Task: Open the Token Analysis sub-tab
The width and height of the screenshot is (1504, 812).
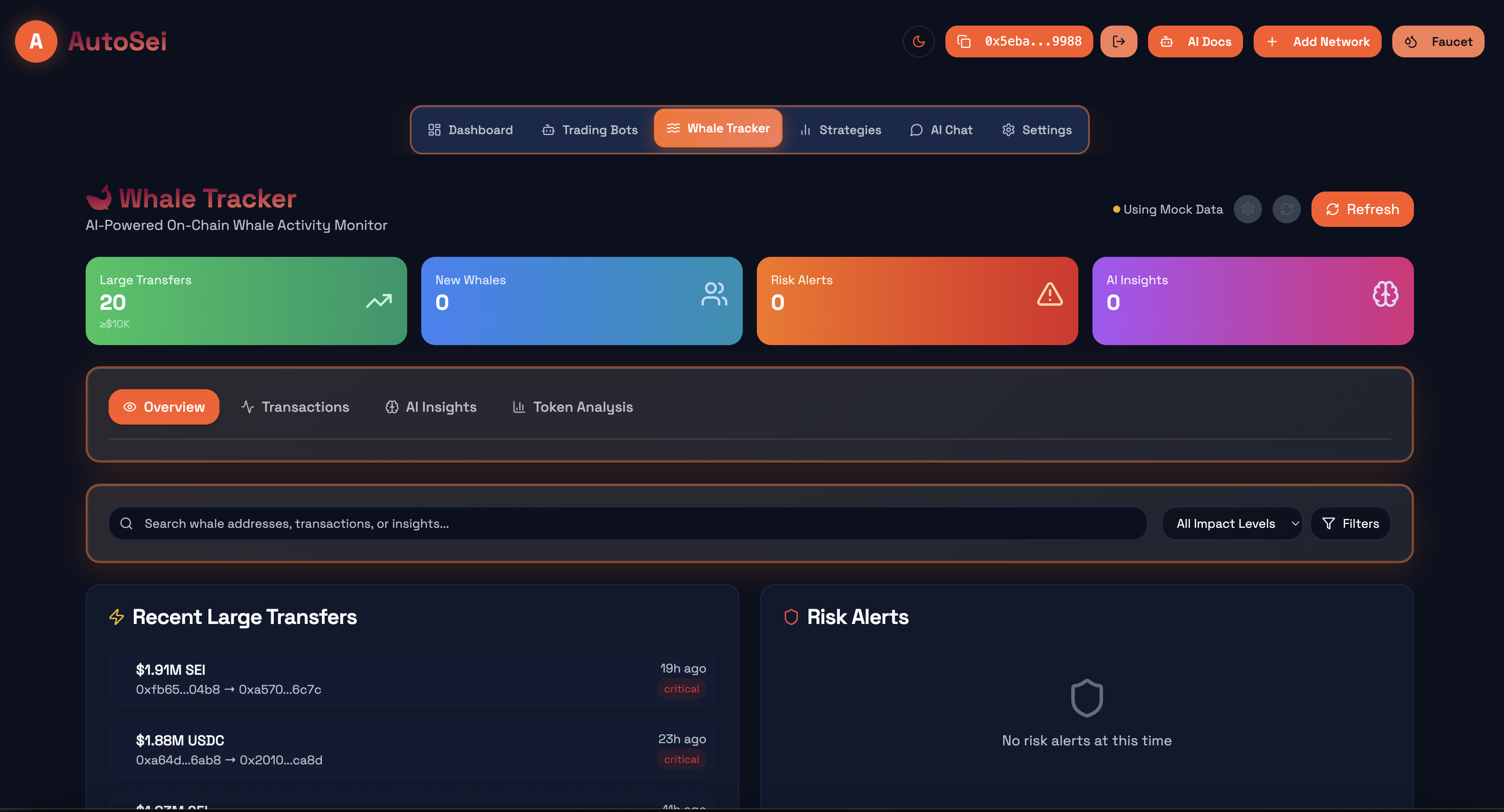Action: tap(573, 407)
